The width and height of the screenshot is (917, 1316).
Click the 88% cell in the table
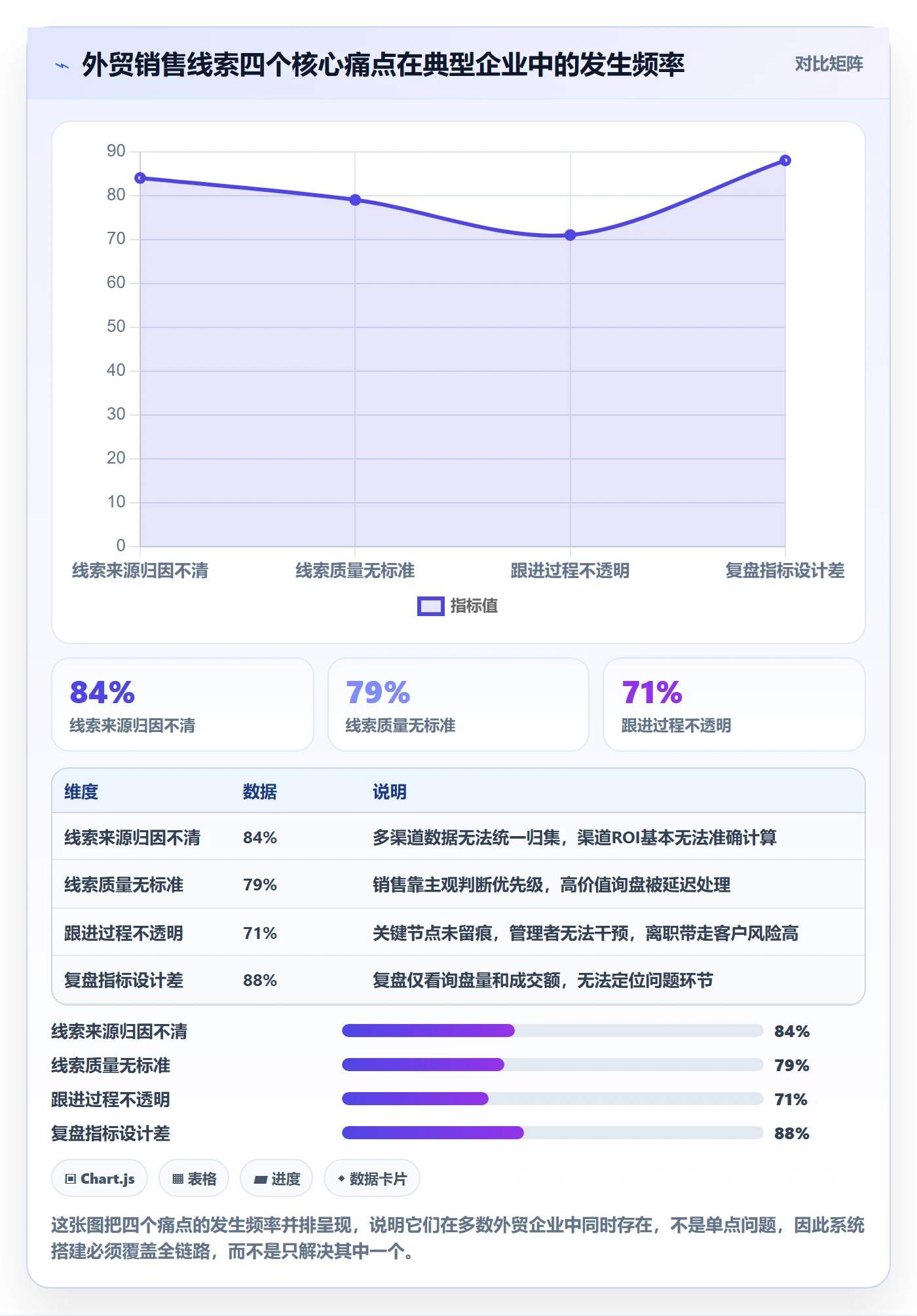260,981
